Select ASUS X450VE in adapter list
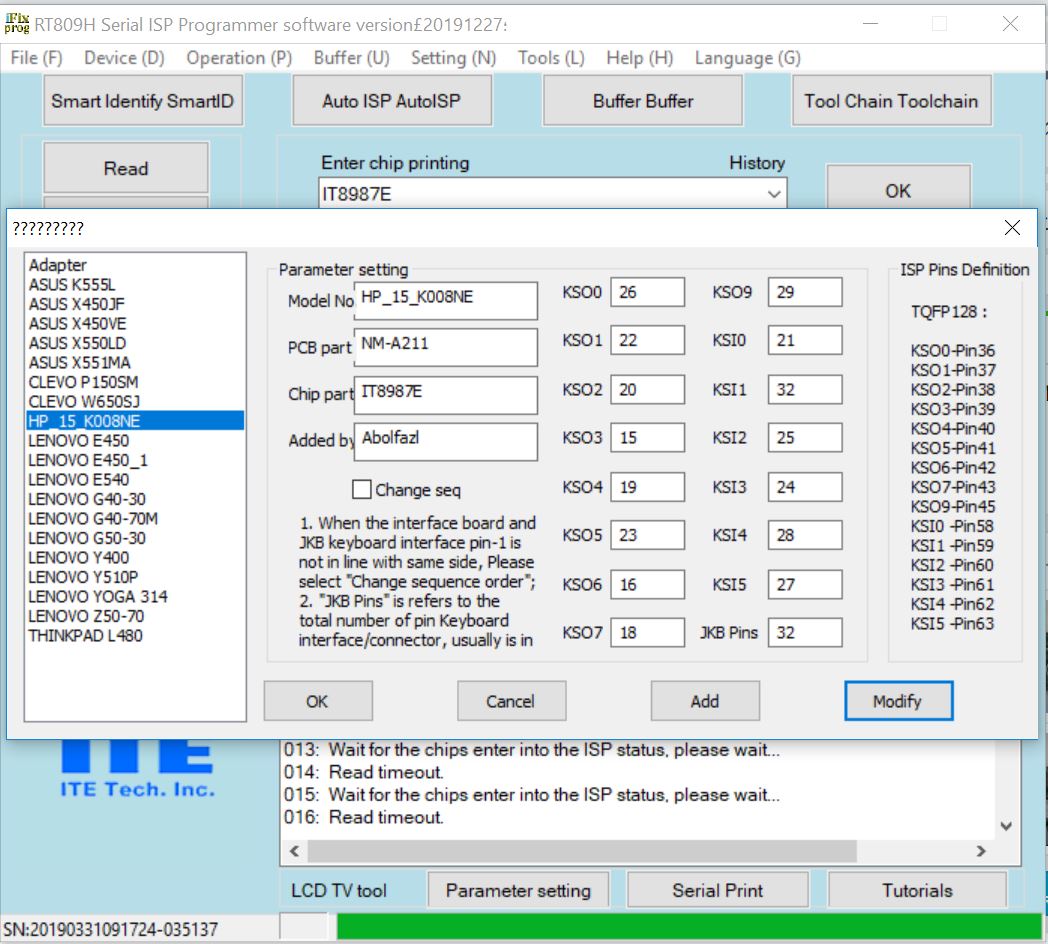Viewport: 1048px width, 944px height. point(135,324)
